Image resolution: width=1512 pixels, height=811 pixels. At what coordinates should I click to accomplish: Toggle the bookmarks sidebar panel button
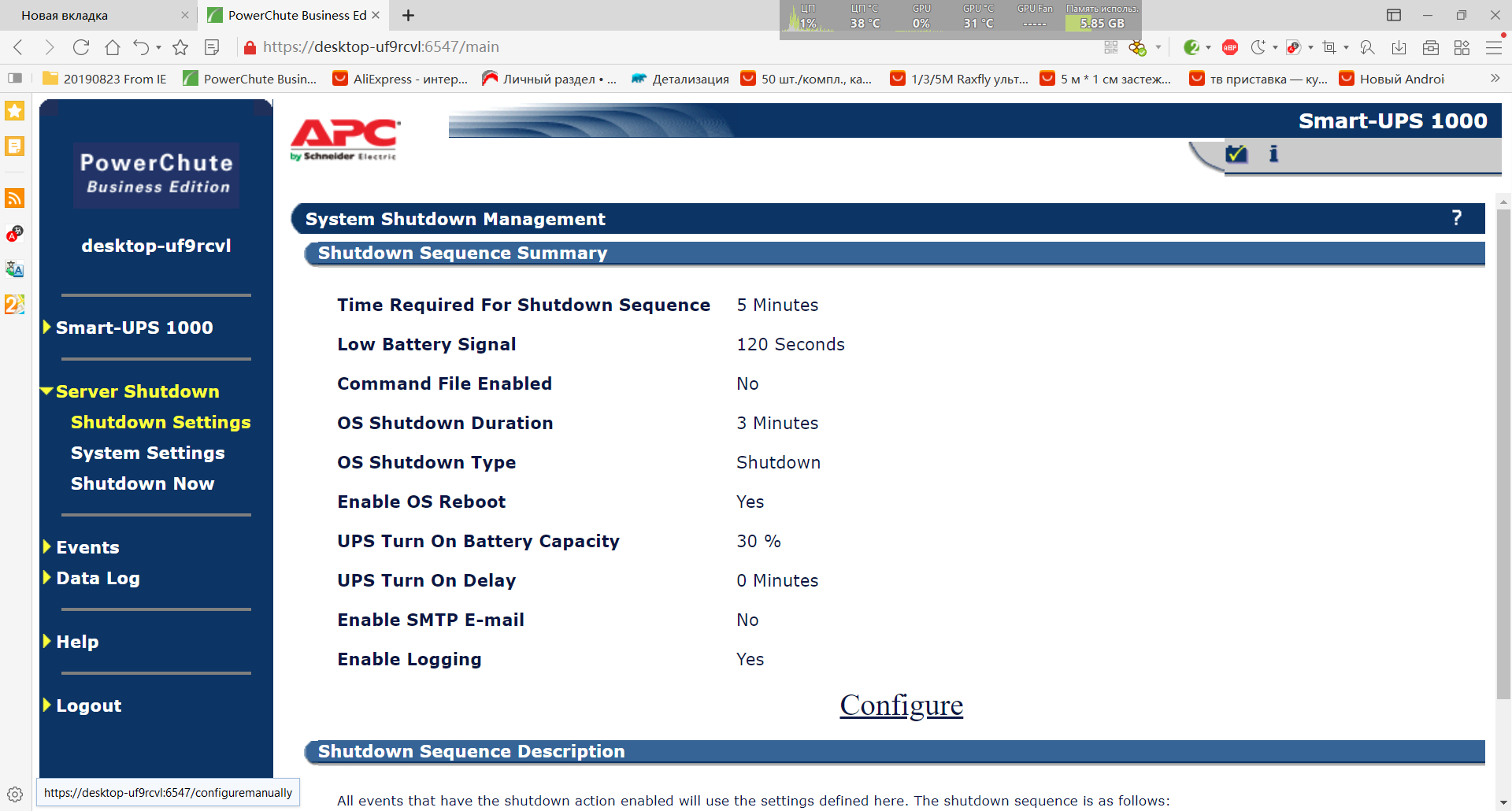coord(15,79)
